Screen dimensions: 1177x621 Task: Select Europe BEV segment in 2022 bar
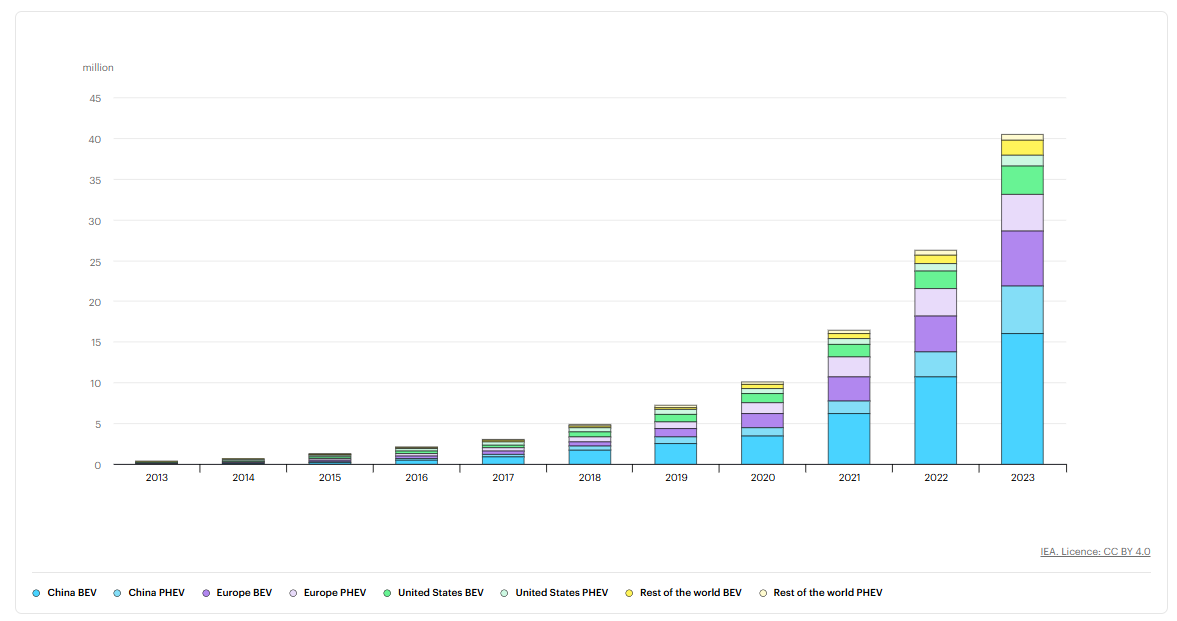click(935, 334)
